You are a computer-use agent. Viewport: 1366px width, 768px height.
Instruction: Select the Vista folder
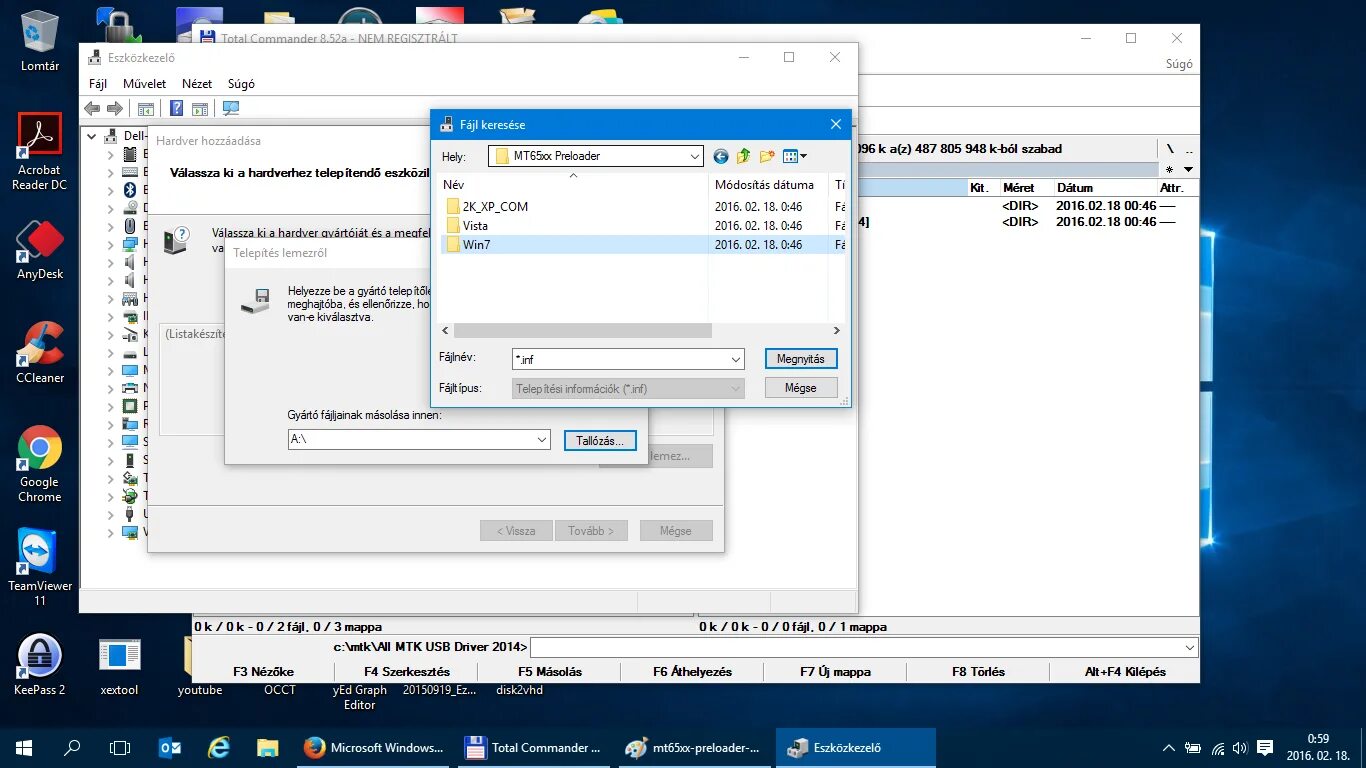pos(475,225)
